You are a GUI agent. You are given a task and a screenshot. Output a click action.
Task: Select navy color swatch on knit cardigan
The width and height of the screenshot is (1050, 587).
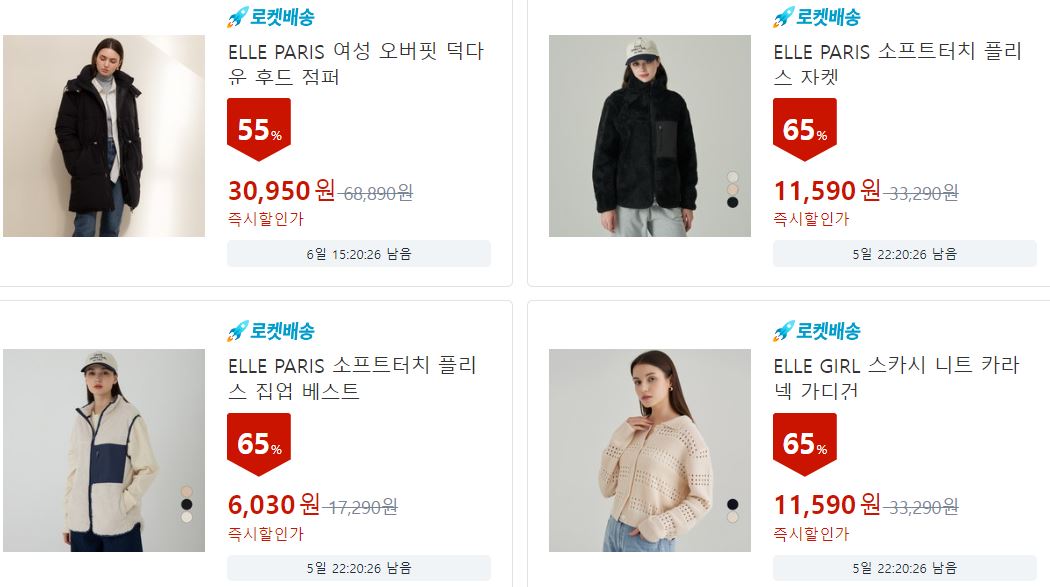[x=733, y=504]
